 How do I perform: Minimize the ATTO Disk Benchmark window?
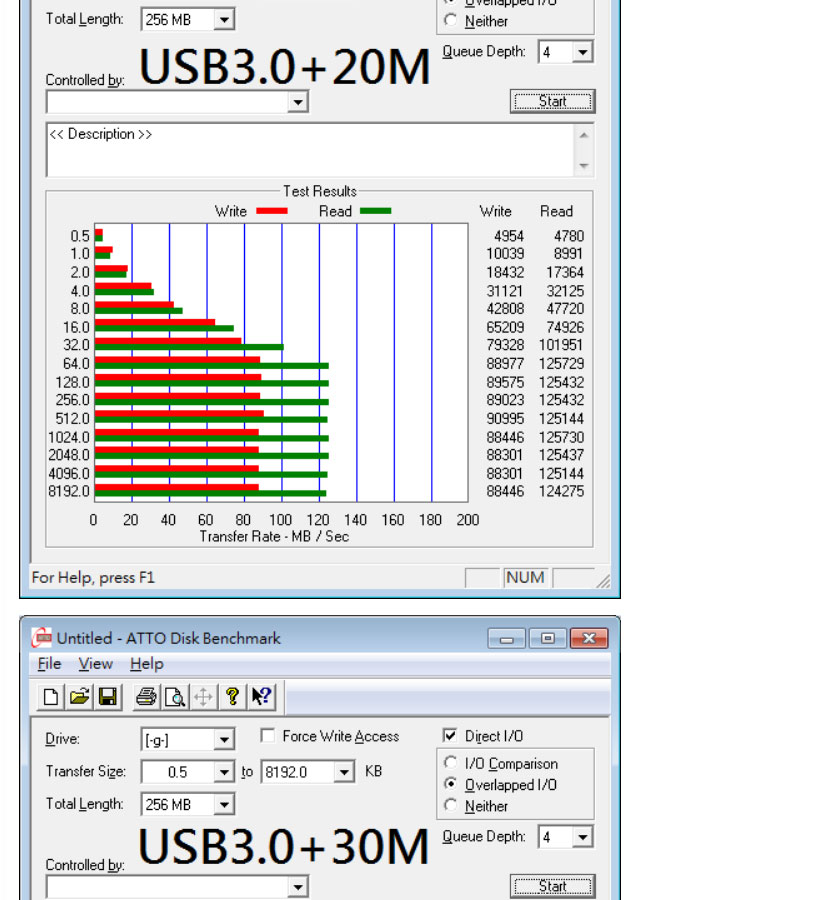pos(506,638)
